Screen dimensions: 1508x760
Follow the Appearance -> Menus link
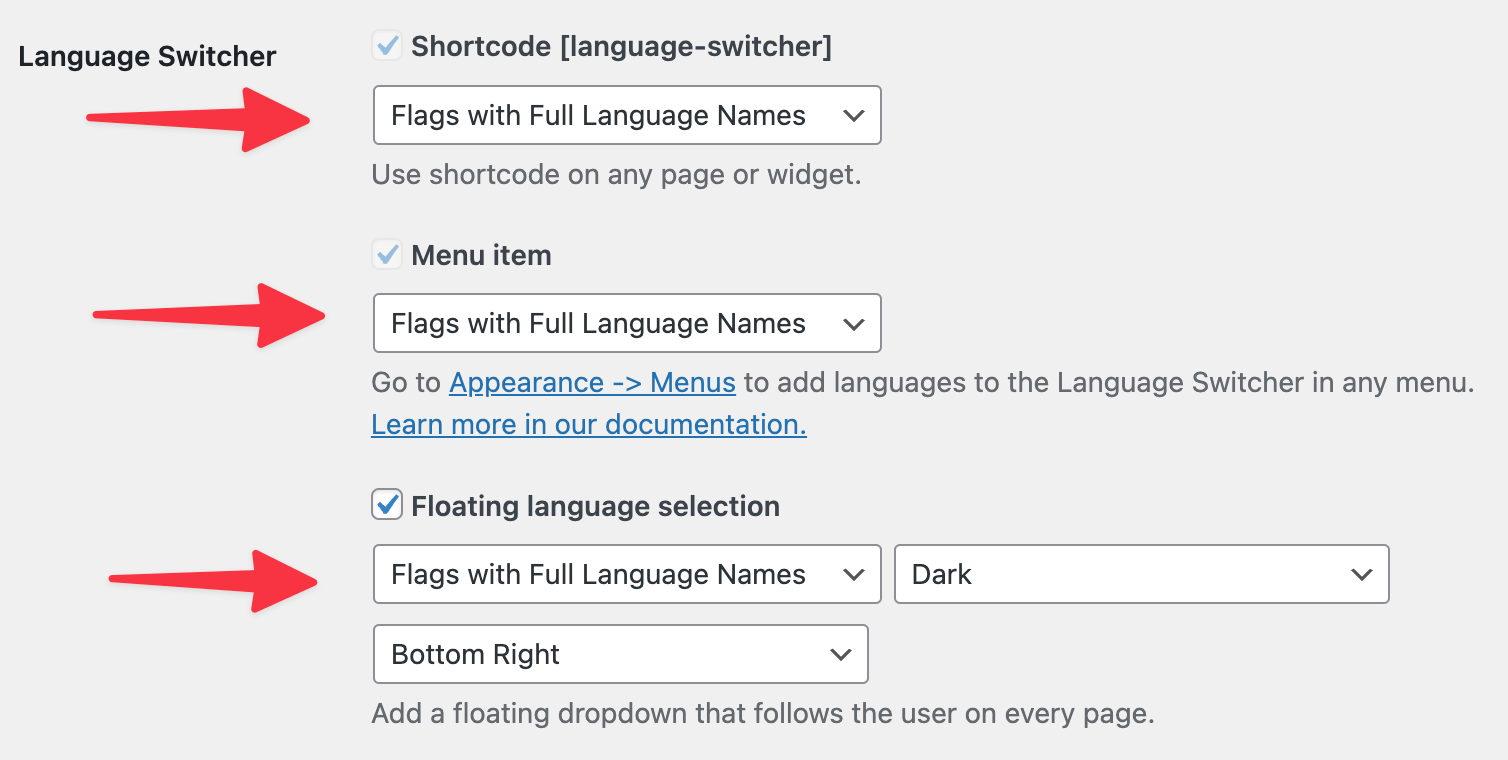point(592,383)
